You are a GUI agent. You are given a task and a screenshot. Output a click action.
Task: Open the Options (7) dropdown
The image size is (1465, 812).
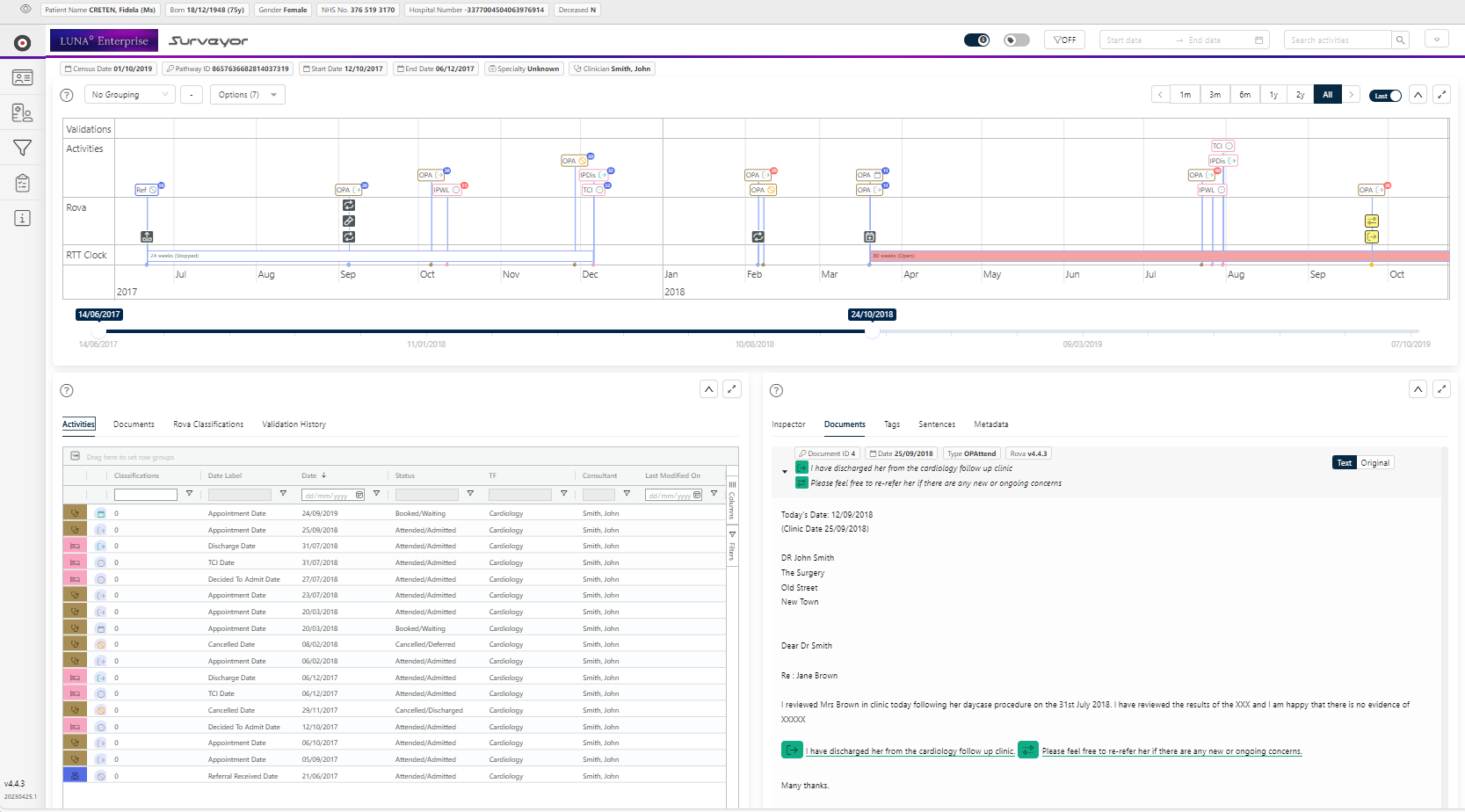click(x=247, y=95)
